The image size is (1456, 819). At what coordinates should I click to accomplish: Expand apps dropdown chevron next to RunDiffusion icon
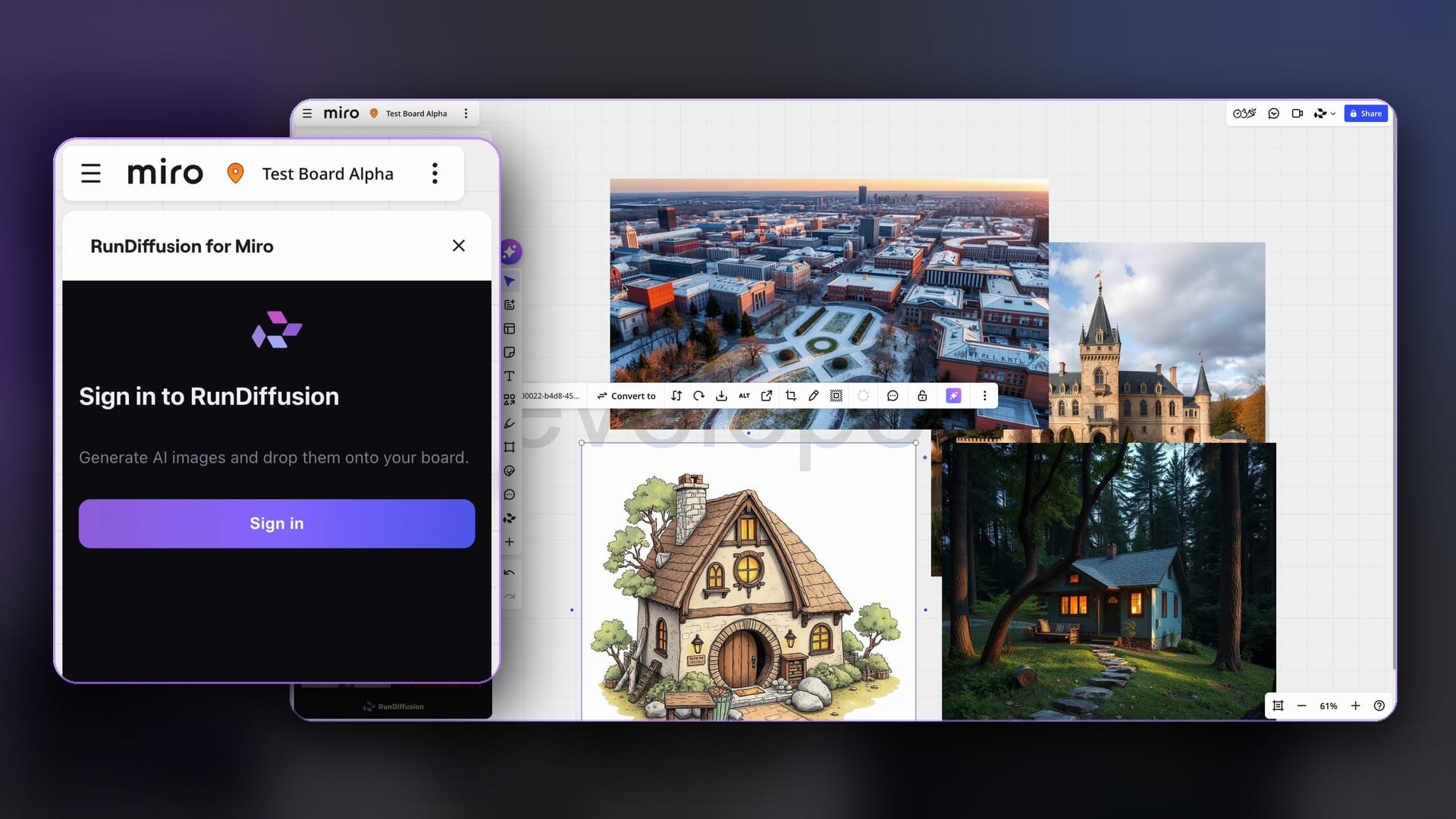1333,114
